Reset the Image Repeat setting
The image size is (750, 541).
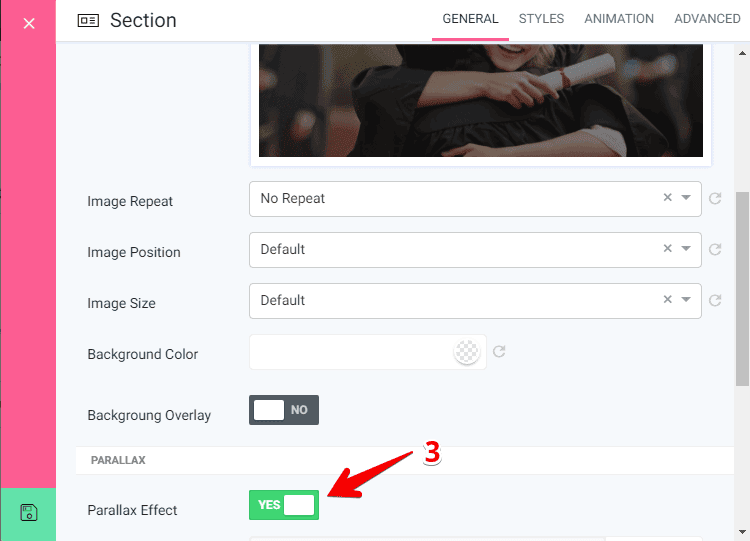[x=715, y=199]
